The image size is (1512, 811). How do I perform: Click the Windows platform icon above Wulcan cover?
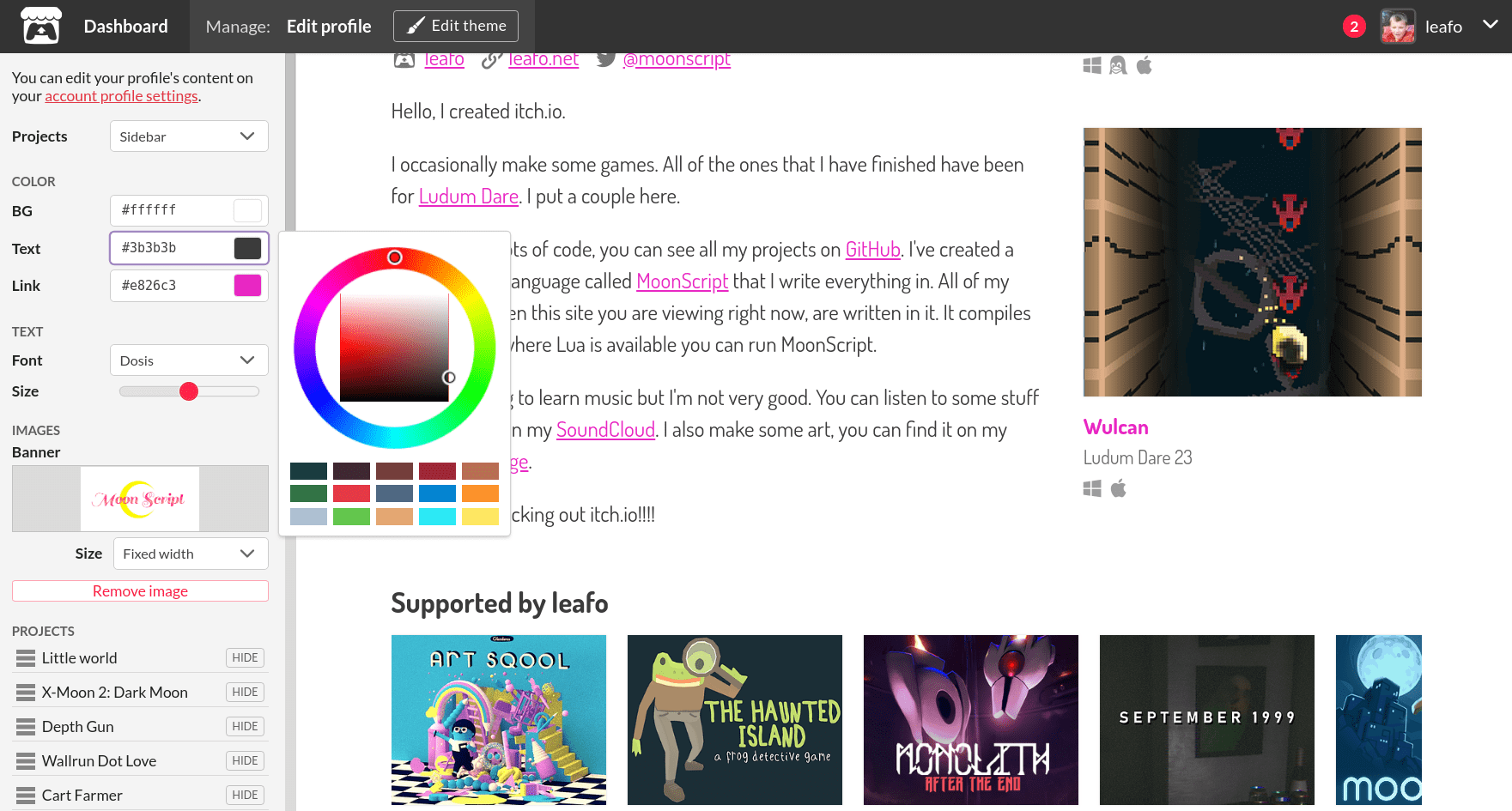(1092, 65)
